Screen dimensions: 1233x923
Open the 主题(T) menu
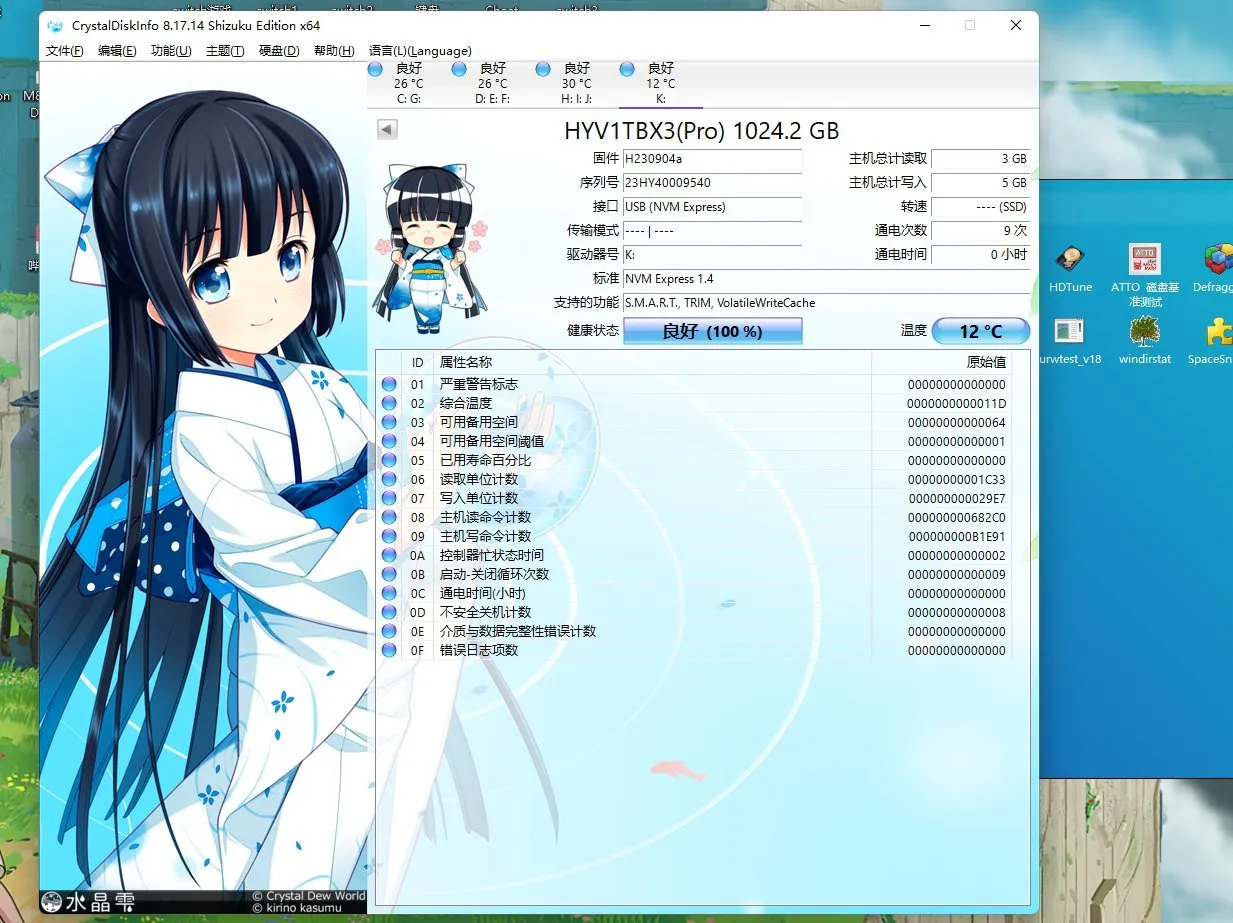point(225,51)
